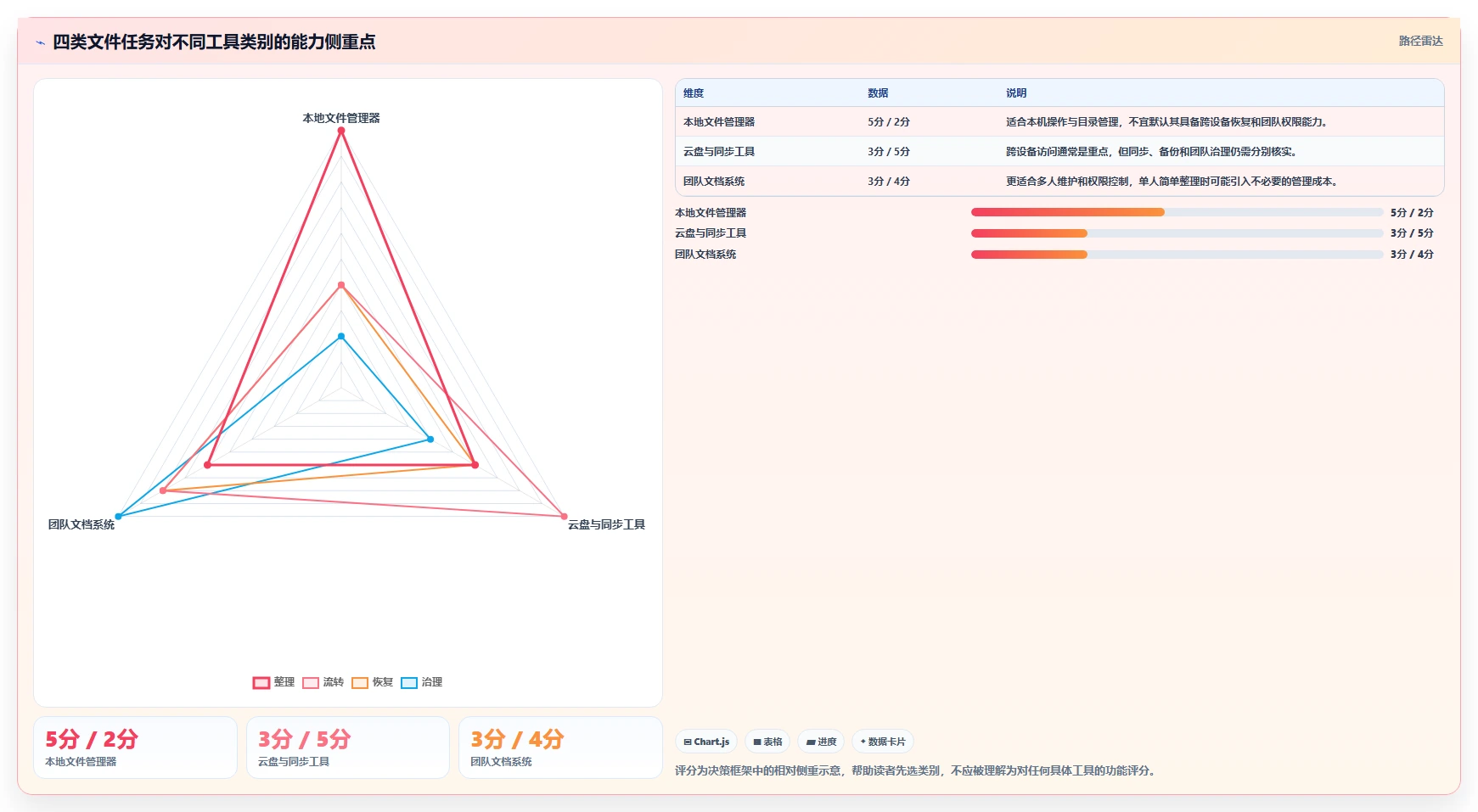Screen dimensions: 1478x812
Task: Toggle the 整理 series via its legend swatch
Action: pos(261,682)
